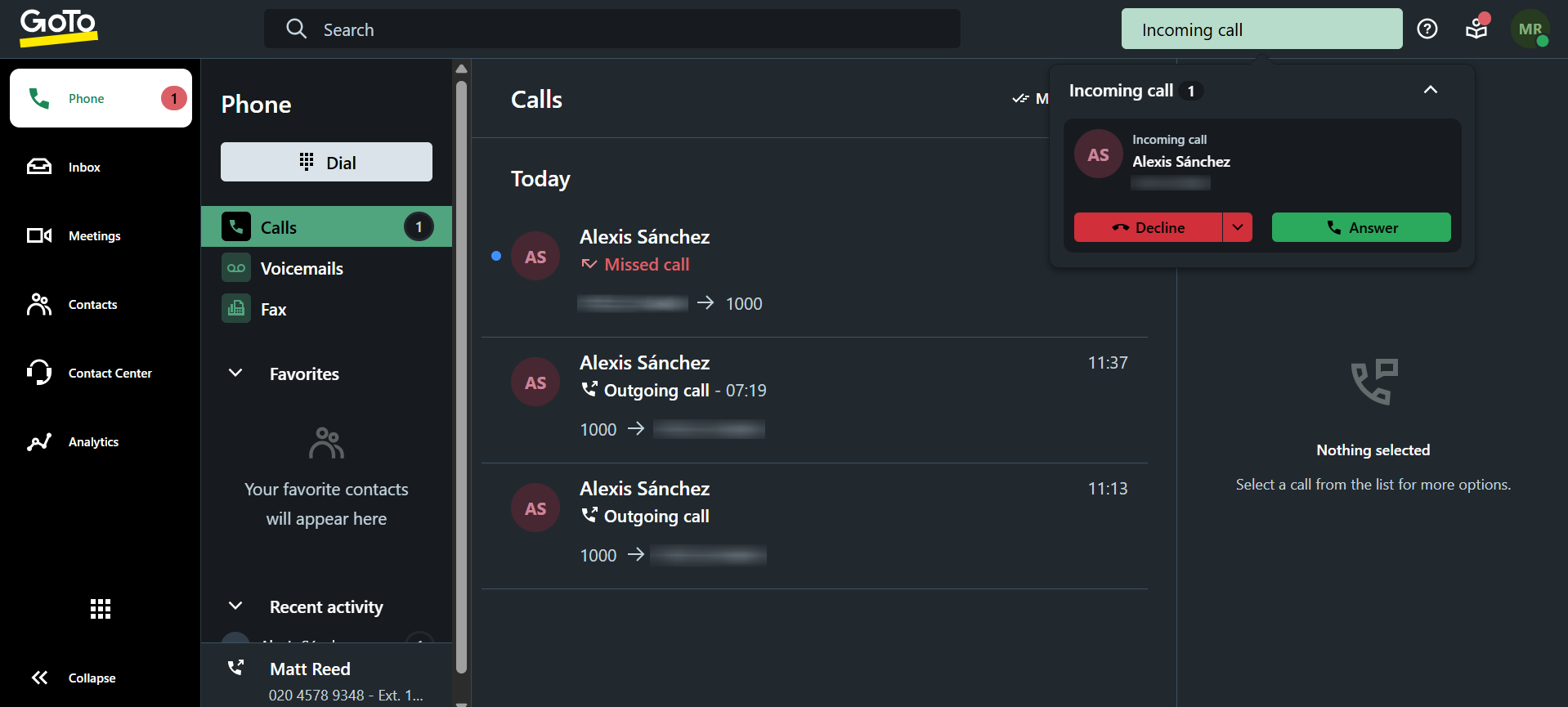Open the Dial pad

326,162
